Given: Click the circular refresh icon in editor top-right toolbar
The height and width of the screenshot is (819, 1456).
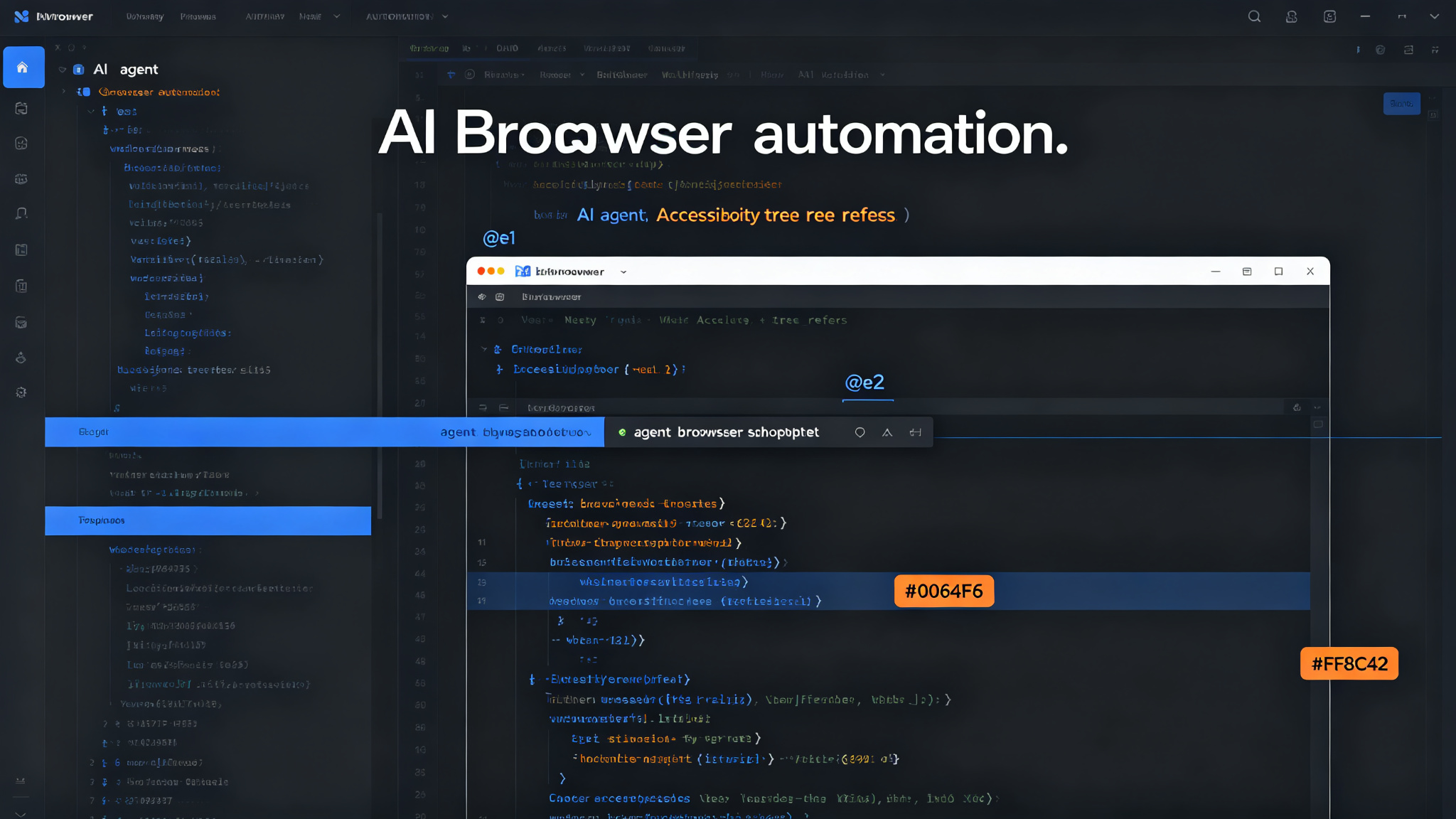Looking at the screenshot, I should point(1380,50).
